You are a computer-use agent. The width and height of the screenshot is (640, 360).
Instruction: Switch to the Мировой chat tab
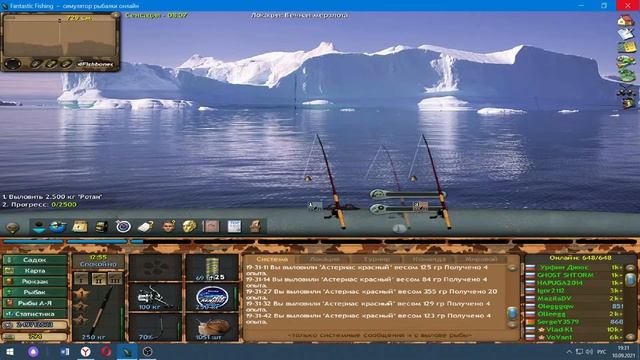pyautogui.click(x=480, y=259)
